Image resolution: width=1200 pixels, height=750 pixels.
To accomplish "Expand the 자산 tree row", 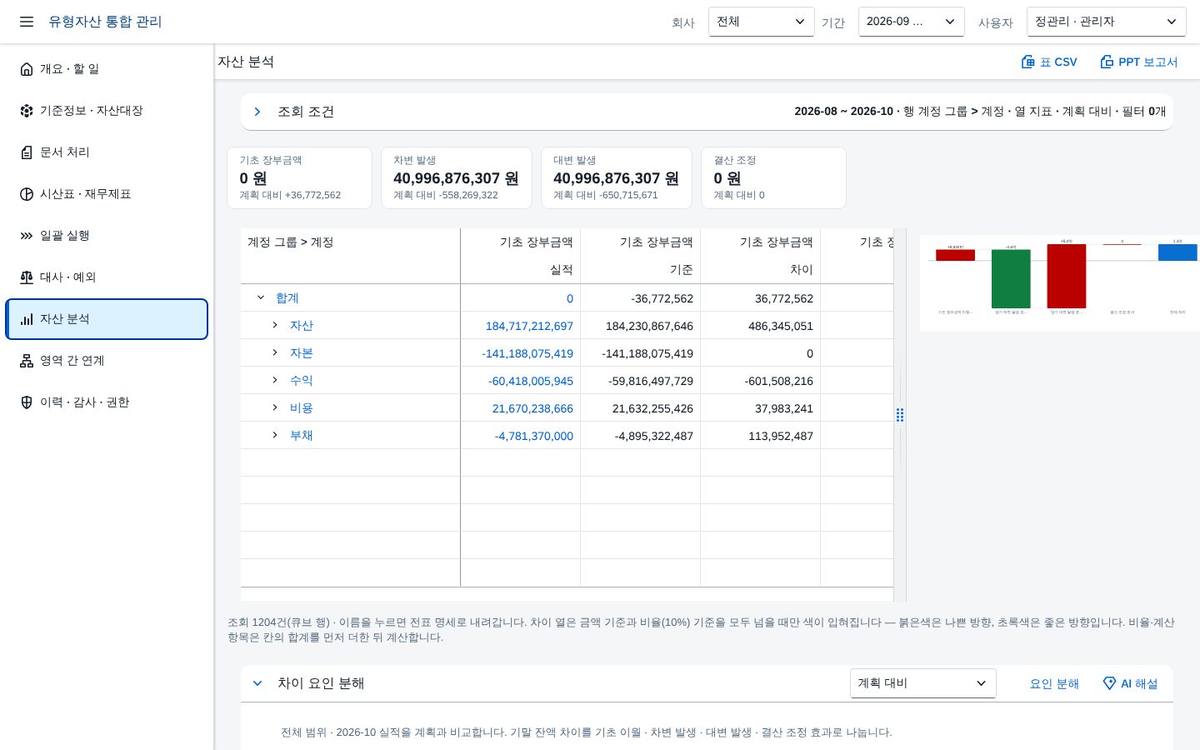I will point(275,325).
